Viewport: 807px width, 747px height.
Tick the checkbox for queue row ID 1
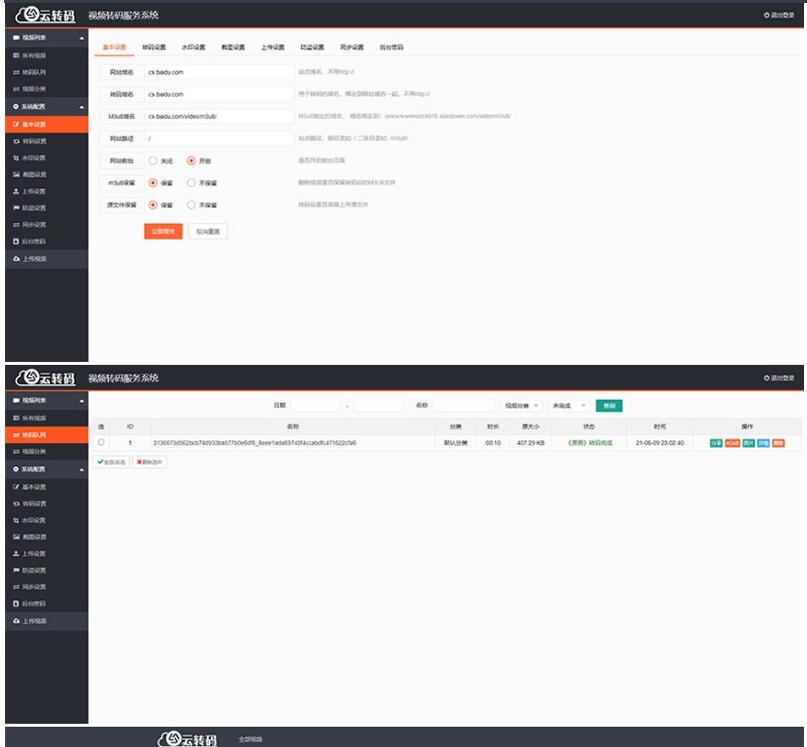point(101,442)
